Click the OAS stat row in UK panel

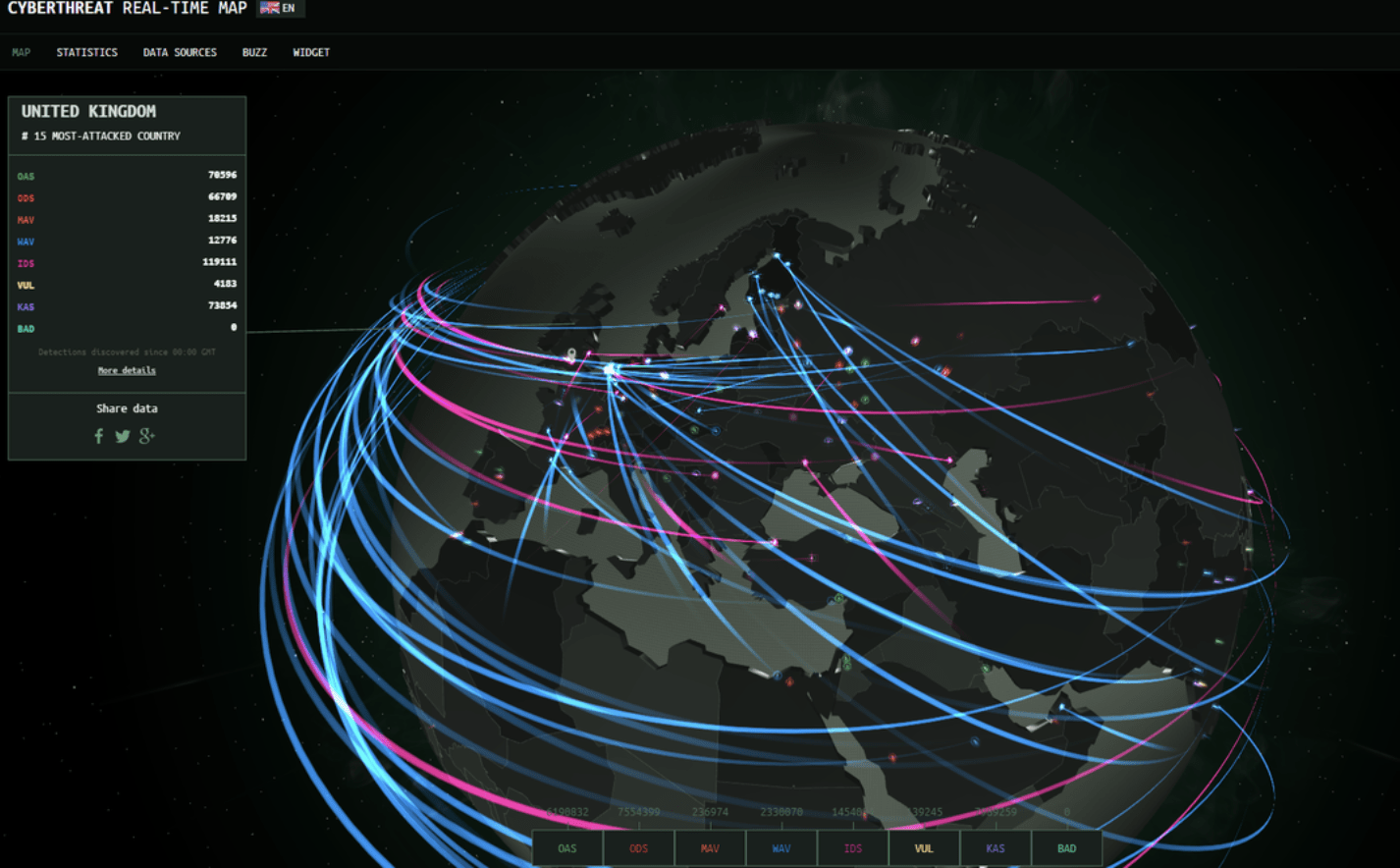(127, 176)
